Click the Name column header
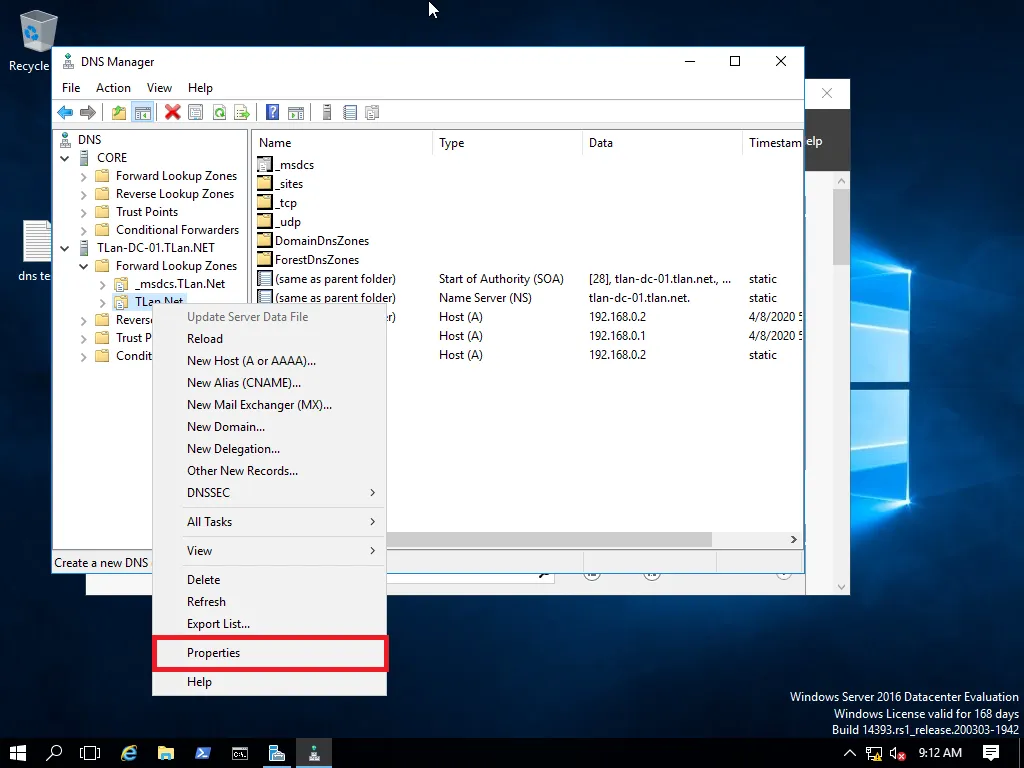Viewport: 1024px width, 768px height. pyautogui.click(x=343, y=142)
